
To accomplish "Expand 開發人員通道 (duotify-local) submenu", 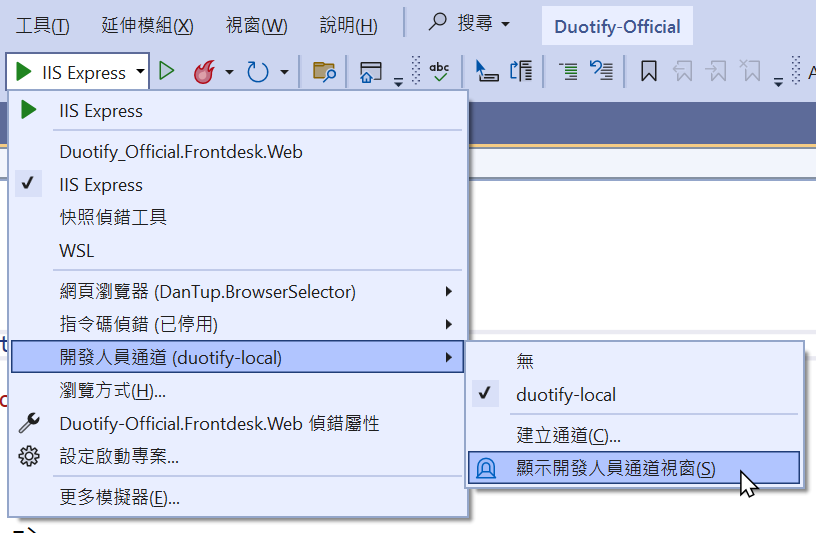I will (x=237, y=357).
